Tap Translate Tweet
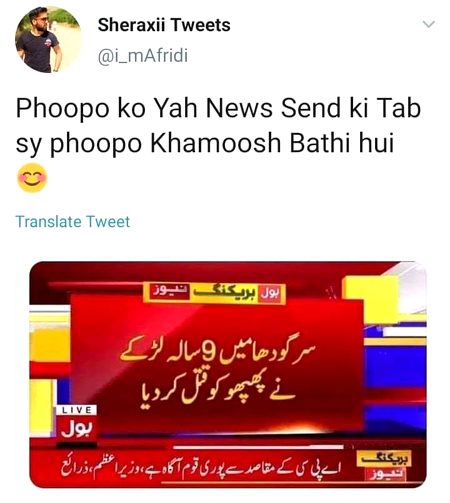Screen dimensions: 450x503 coord(73,222)
